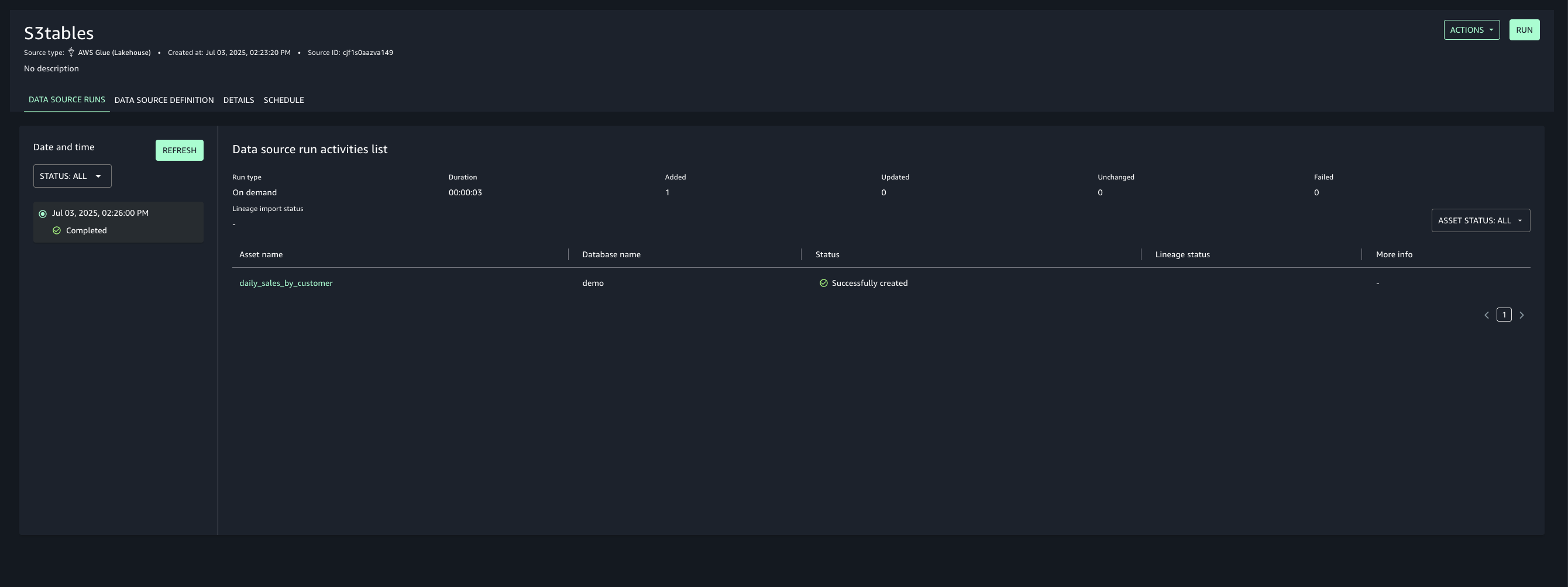Go to the previous page arrow
The image size is (1568, 587).
click(x=1487, y=315)
